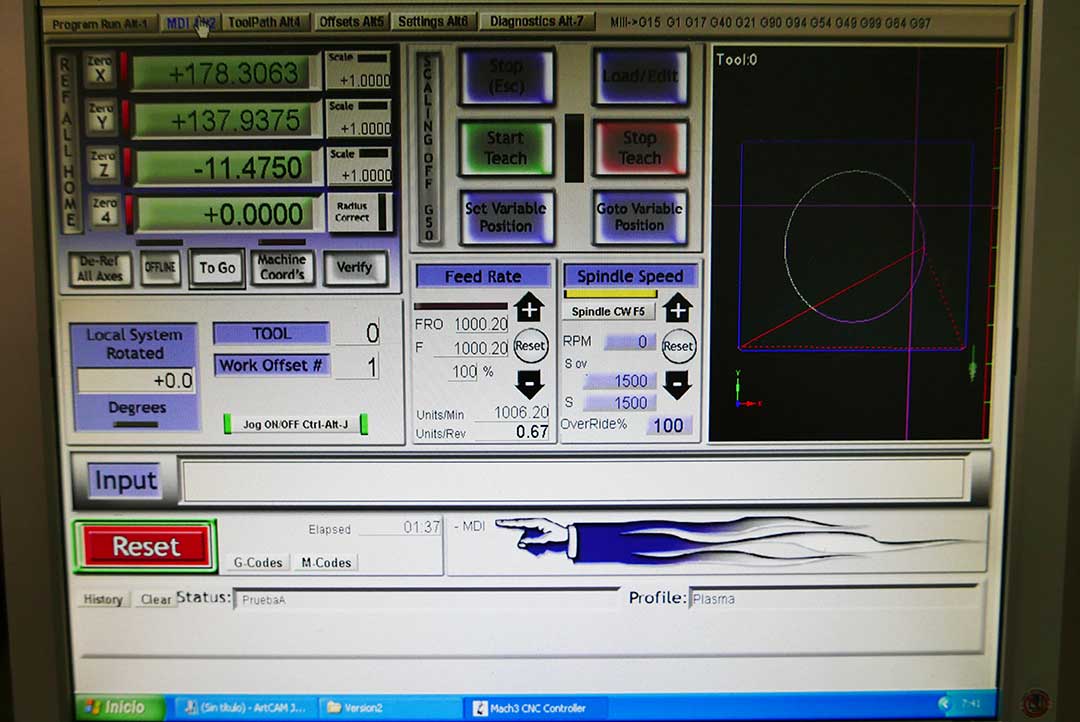
Task: Zero the Z axis
Action: point(103,164)
